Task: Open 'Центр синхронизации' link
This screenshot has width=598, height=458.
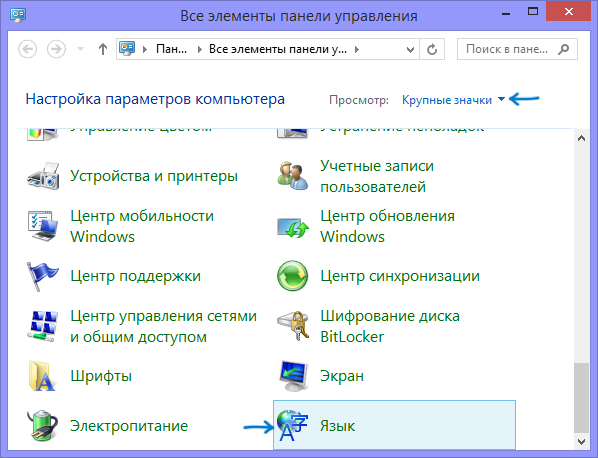Action: pyautogui.click(x=400, y=276)
